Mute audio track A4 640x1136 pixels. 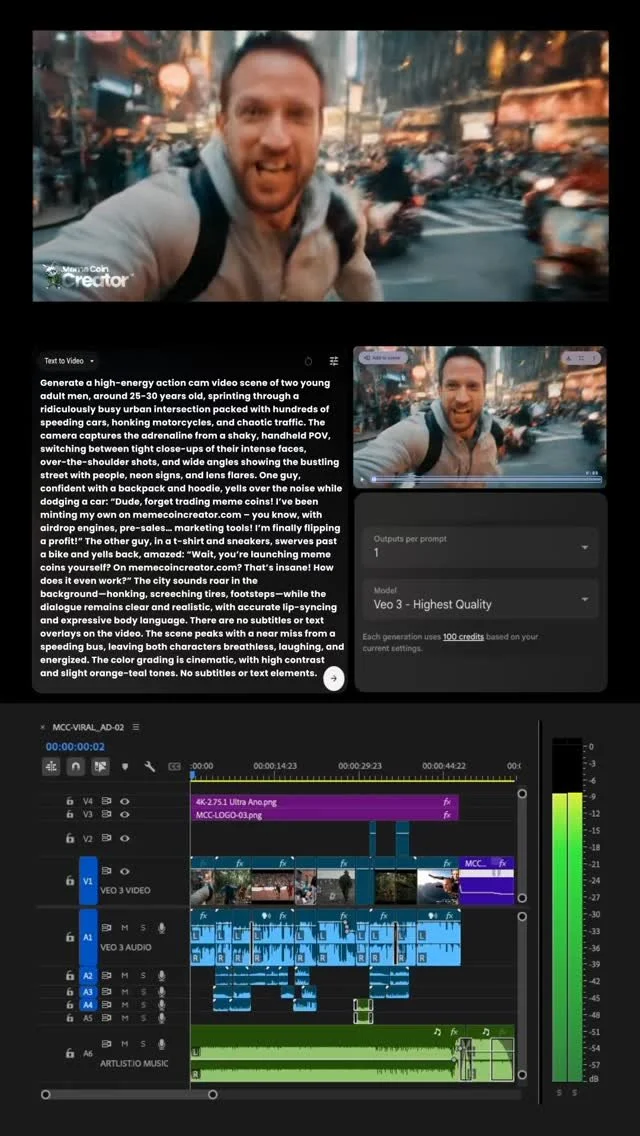coord(125,1005)
